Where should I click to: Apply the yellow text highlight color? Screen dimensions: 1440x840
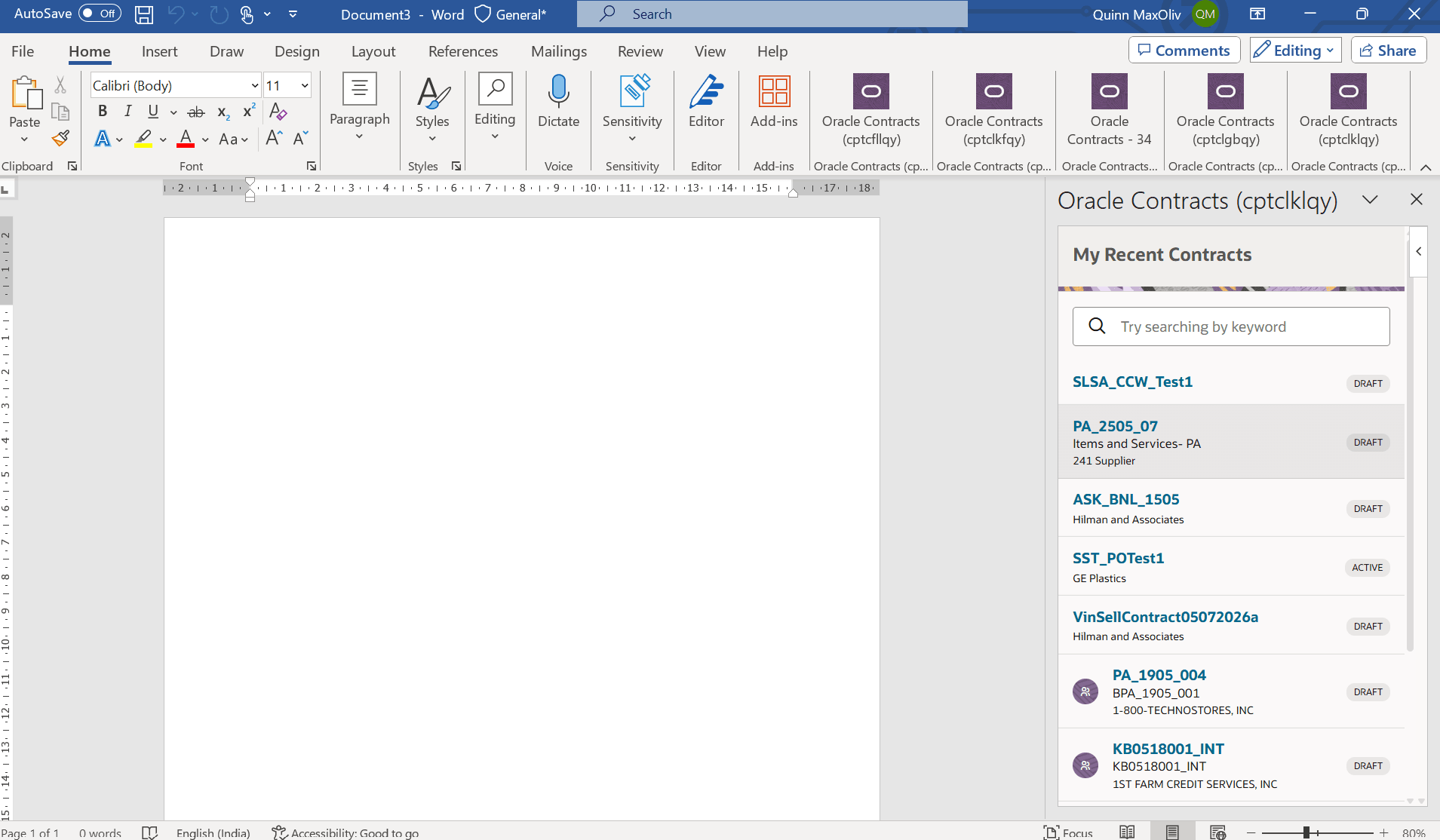[x=143, y=139]
